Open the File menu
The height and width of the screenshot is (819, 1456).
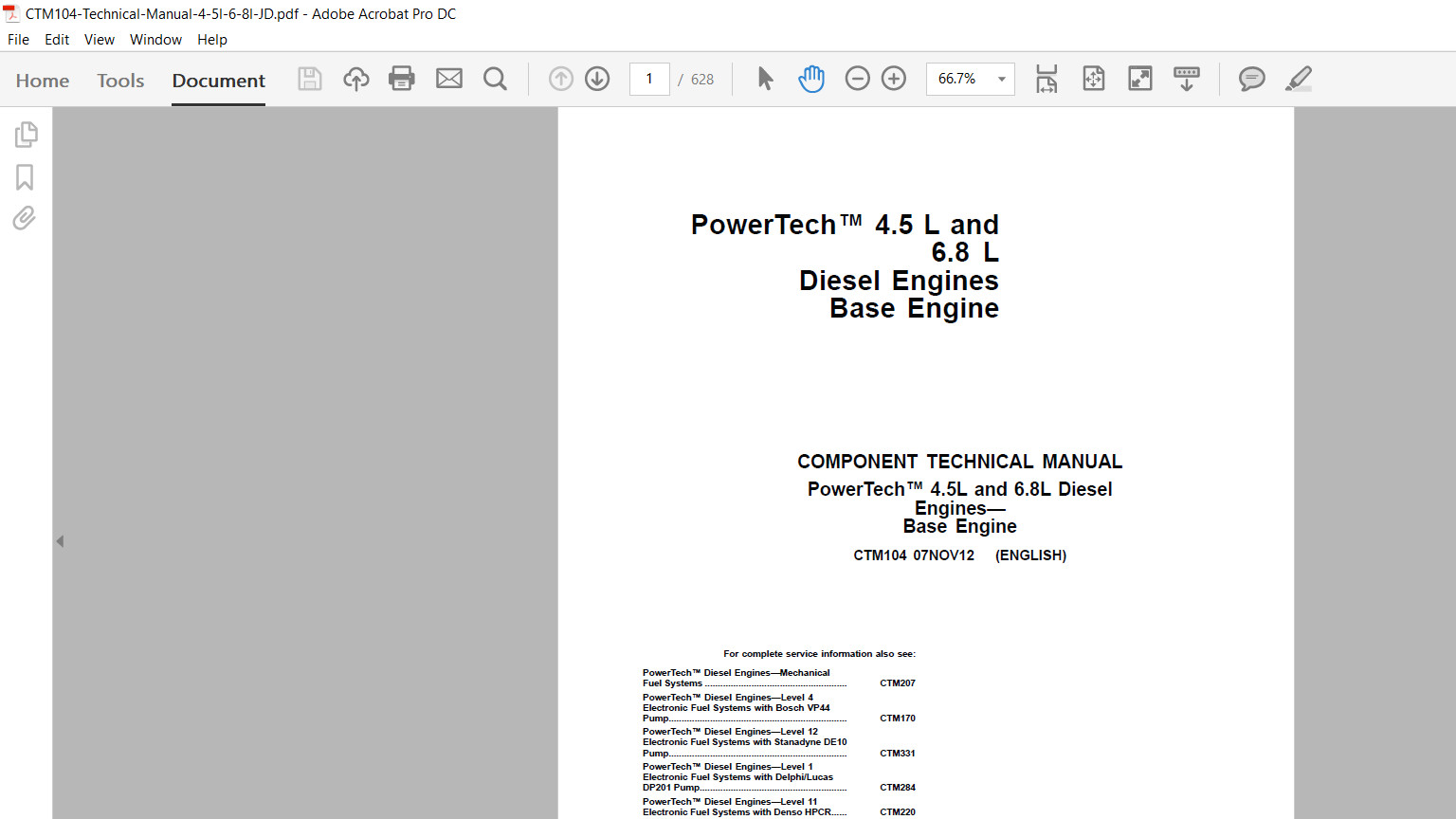[x=18, y=40]
